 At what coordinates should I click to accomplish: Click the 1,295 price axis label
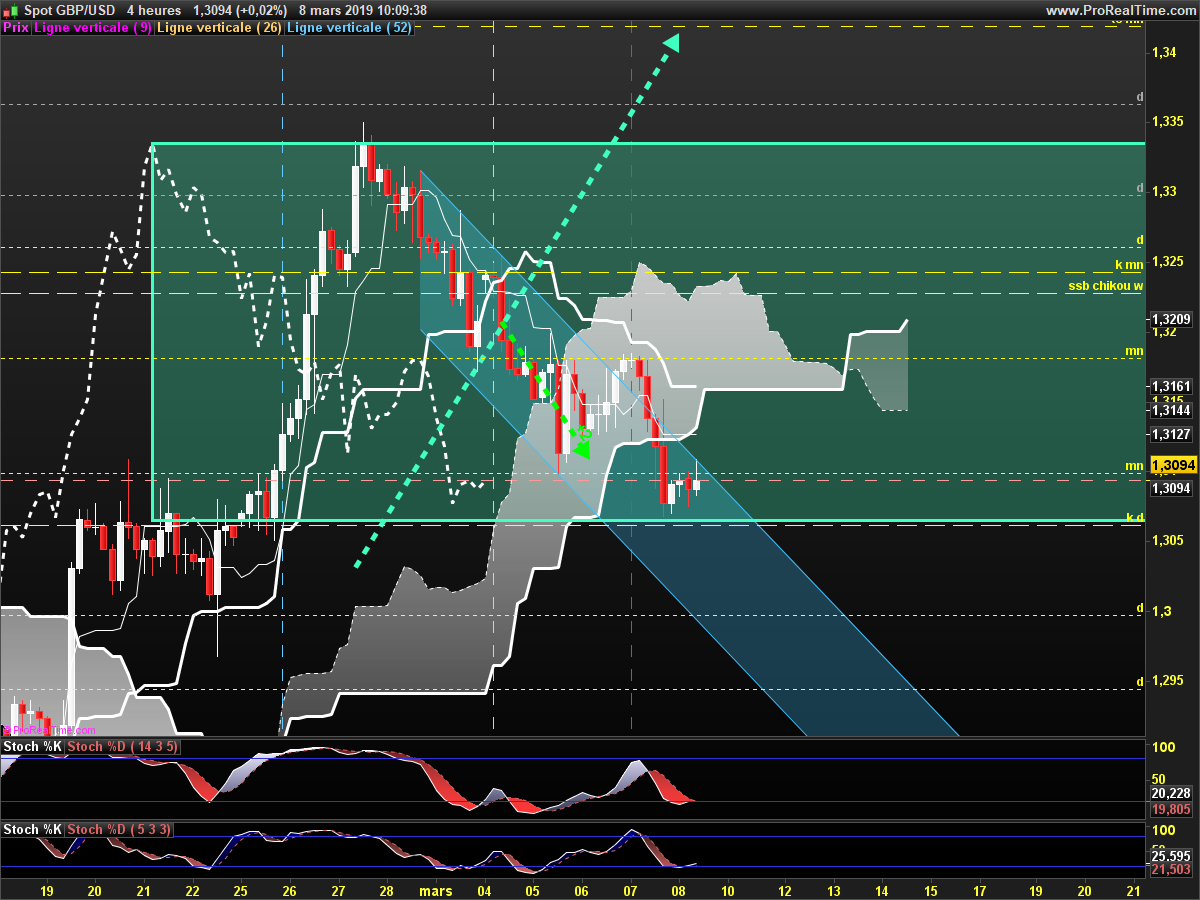coord(1169,681)
